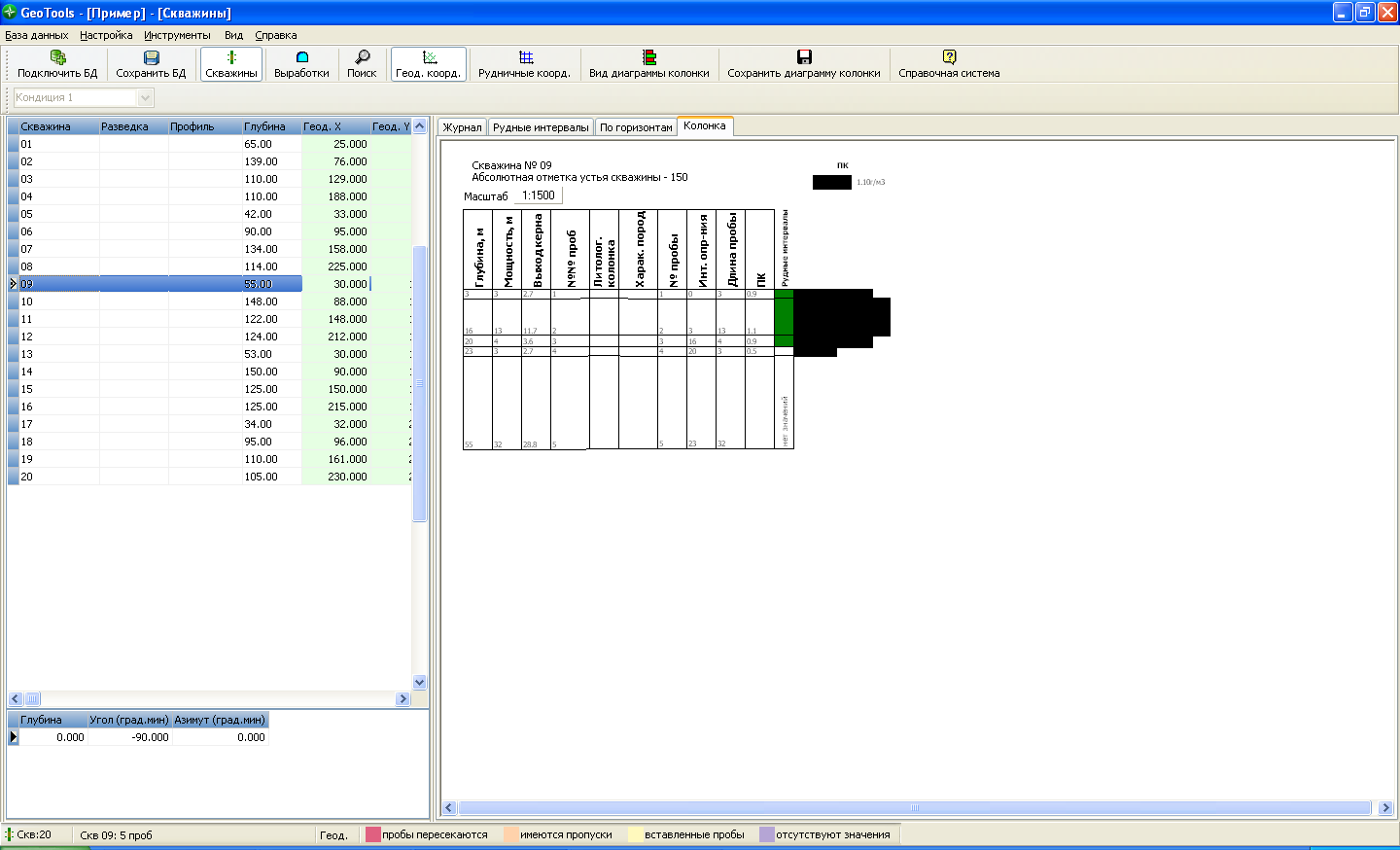Click the GeoTools application title icon
Screen dimensions: 1400x850
pyautogui.click(x=10, y=12)
